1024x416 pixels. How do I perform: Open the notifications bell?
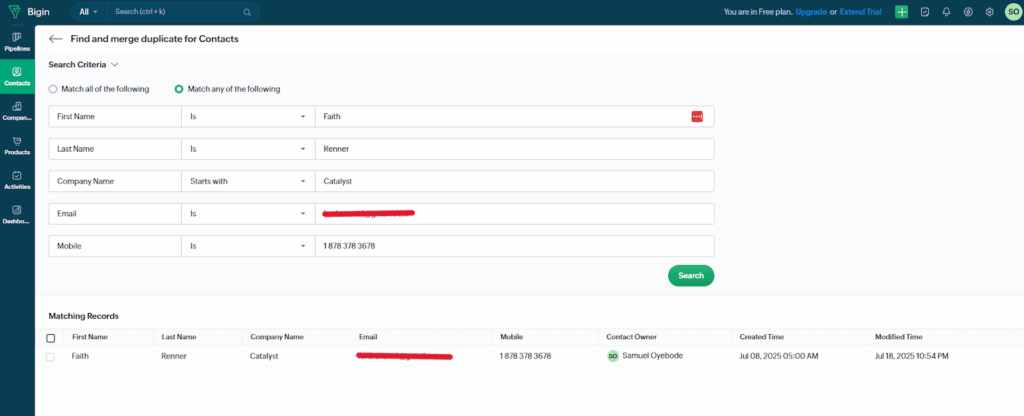(x=945, y=12)
